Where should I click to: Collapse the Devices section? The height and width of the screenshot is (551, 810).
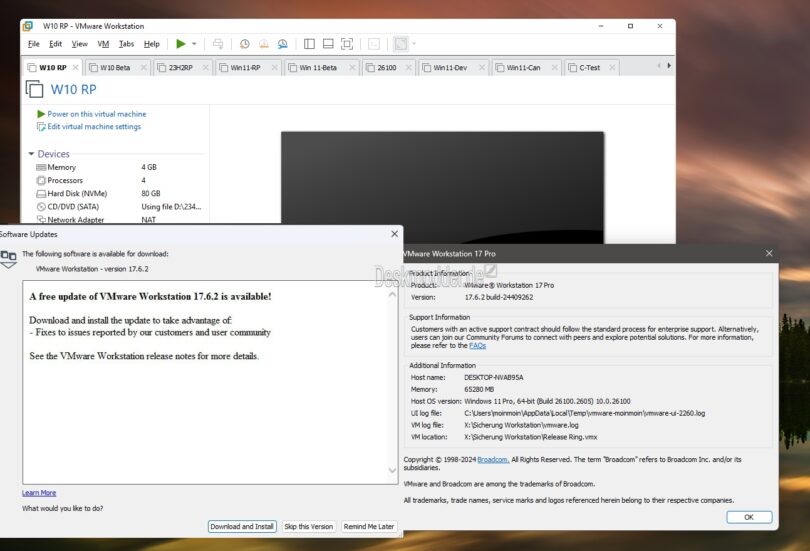[x=31, y=154]
